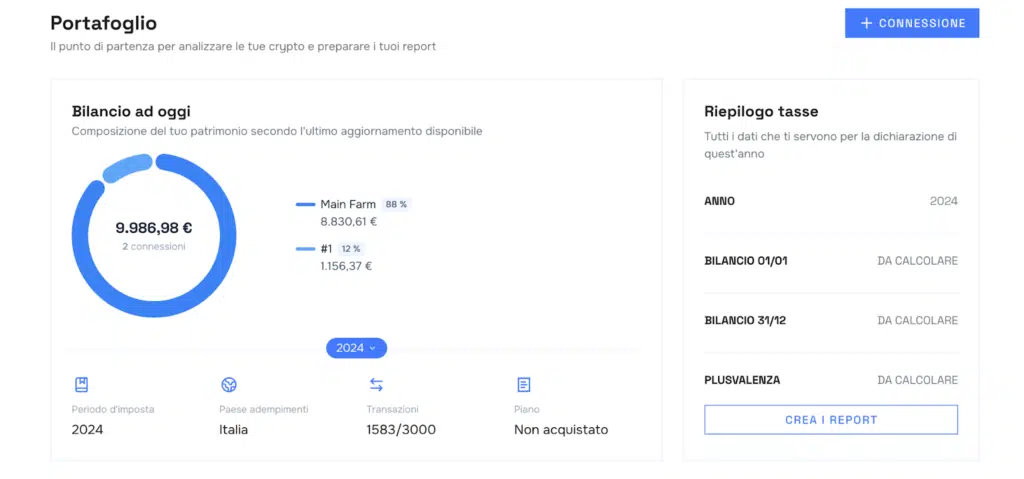Click the #1 connection legend line marker

305,249
